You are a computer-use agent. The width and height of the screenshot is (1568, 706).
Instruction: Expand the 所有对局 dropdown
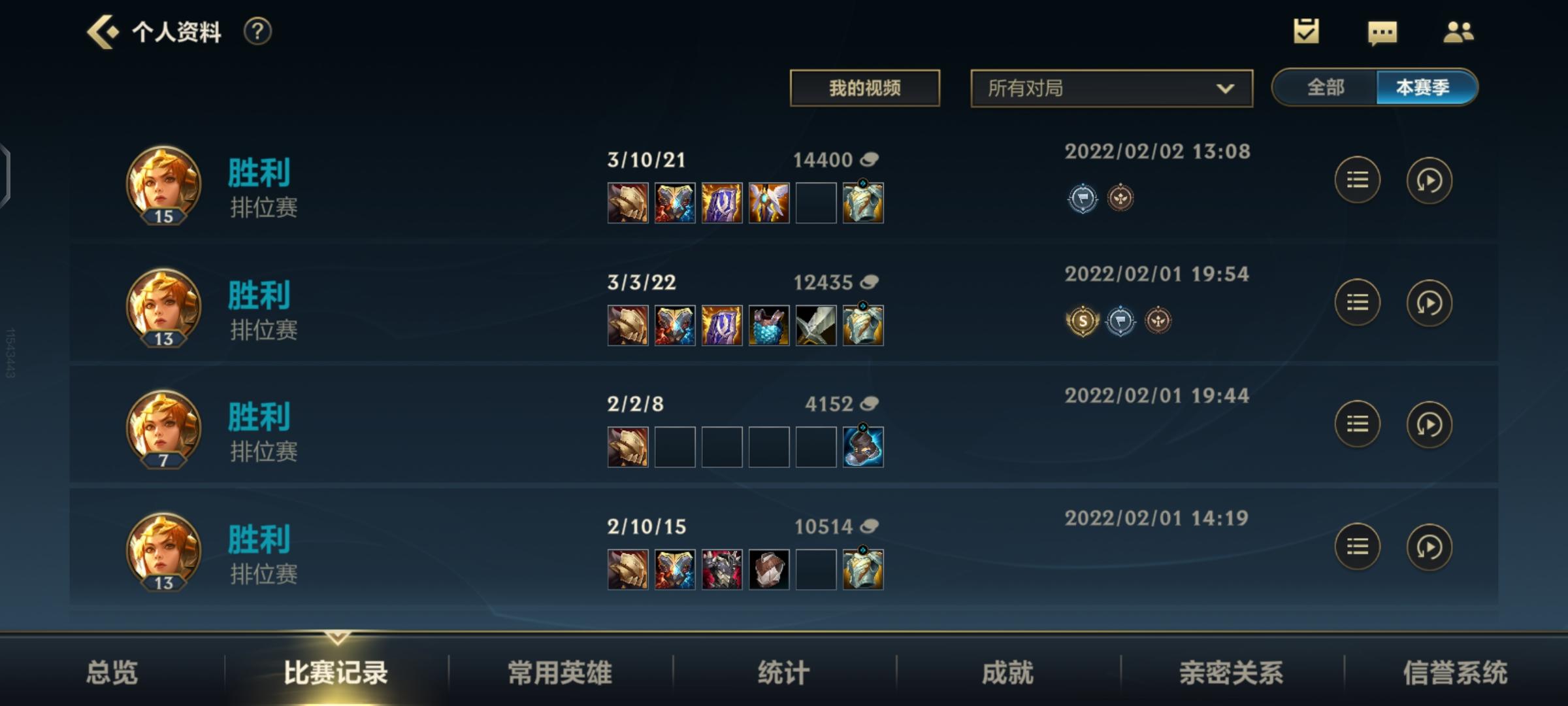(1111, 88)
